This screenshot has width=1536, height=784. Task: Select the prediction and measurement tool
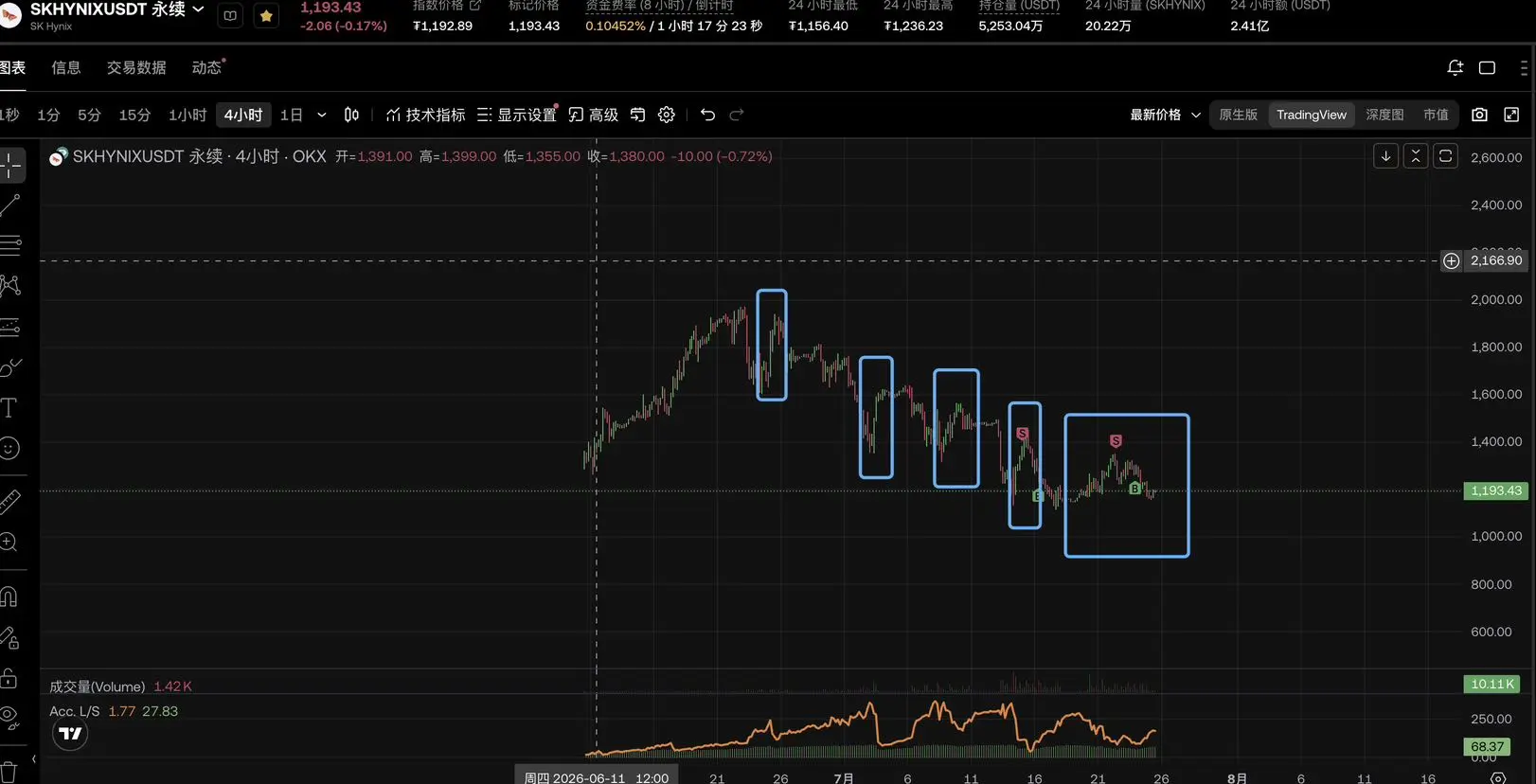(10, 328)
